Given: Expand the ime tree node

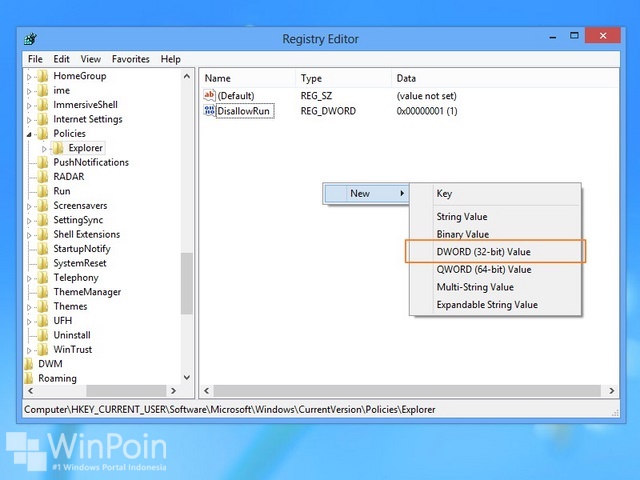Looking at the screenshot, I should (x=29, y=91).
